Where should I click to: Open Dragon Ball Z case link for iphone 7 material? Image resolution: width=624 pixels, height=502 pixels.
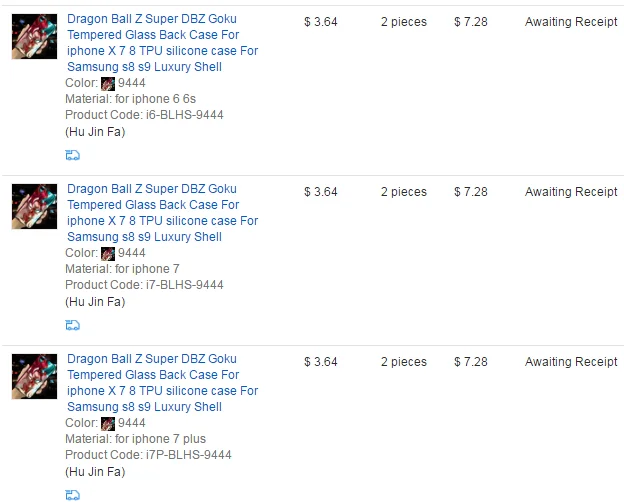[x=160, y=213]
